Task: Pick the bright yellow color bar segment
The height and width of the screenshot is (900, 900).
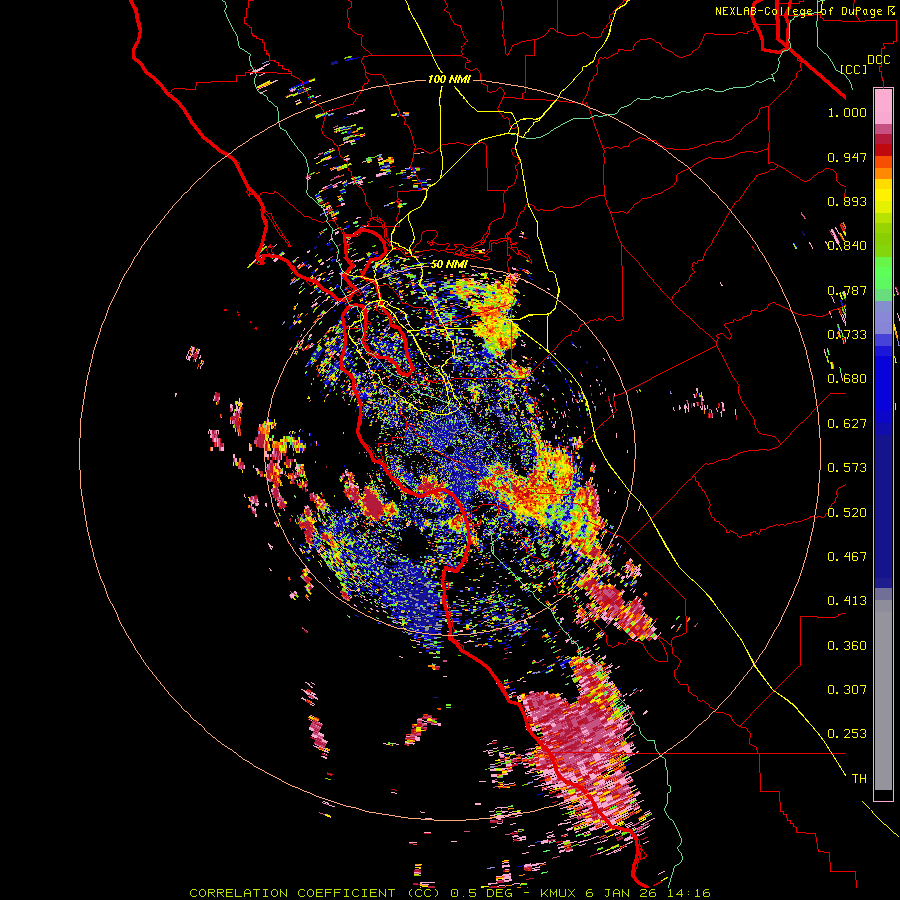Action: pyautogui.click(x=883, y=197)
